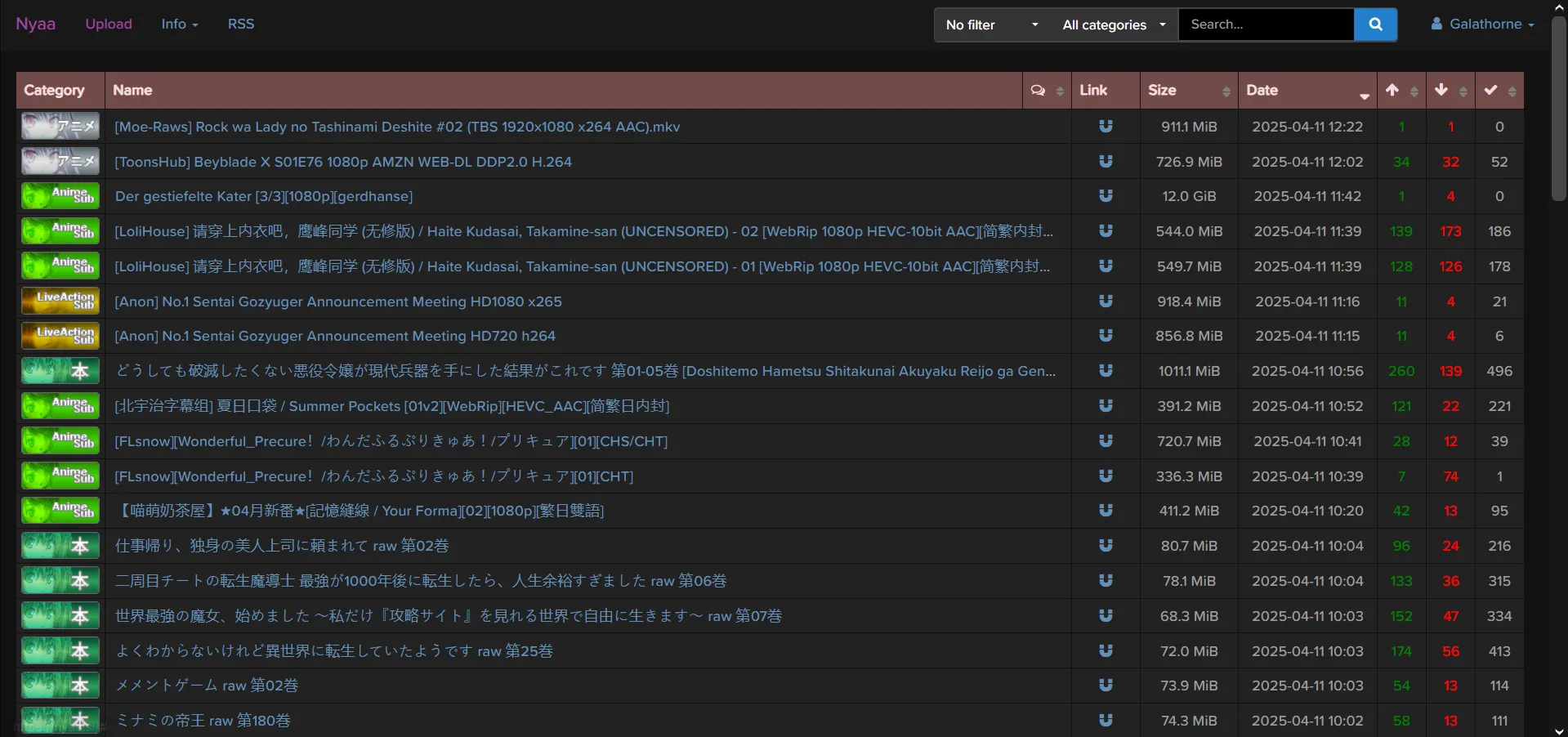This screenshot has height=737, width=1568.
Task: Open magnet link for Summer Pockets 01v2
Action: click(x=1106, y=406)
